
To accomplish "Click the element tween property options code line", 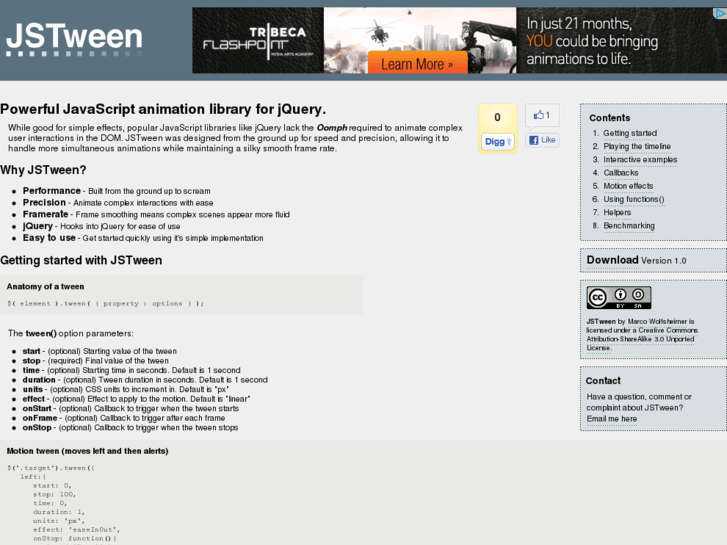I will (106, 304).
